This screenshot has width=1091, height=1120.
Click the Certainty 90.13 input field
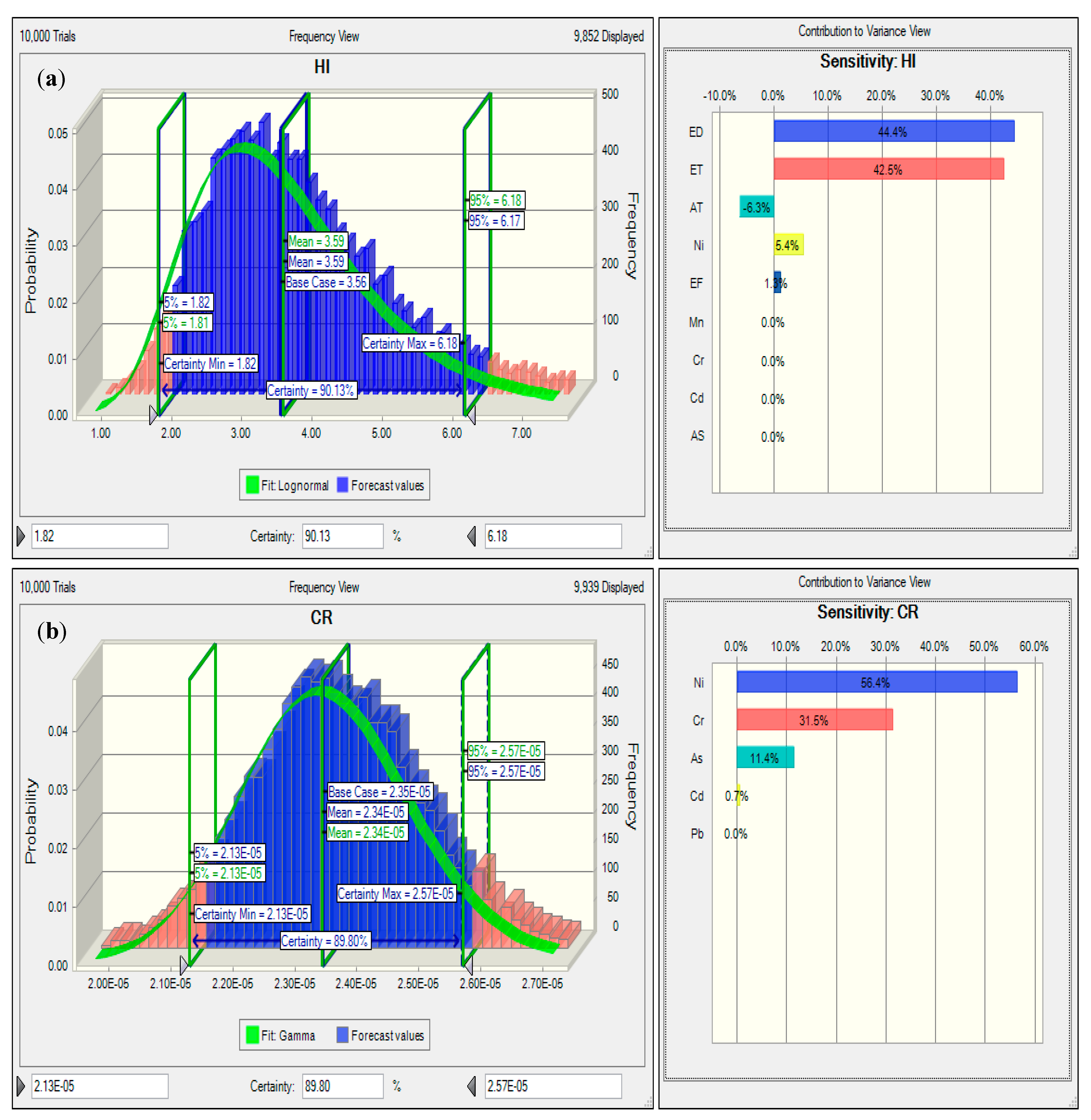[342, 536]
